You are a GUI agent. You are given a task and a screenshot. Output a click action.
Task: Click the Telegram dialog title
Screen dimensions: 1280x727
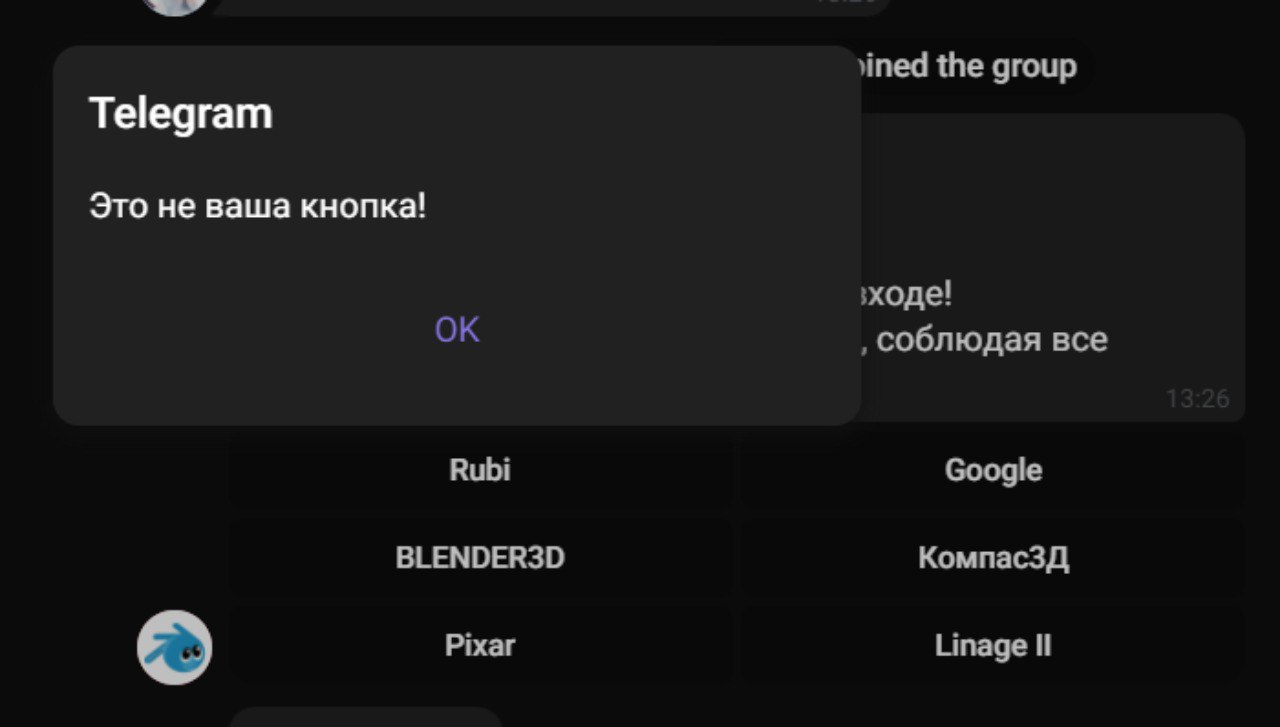pos(181,113)
